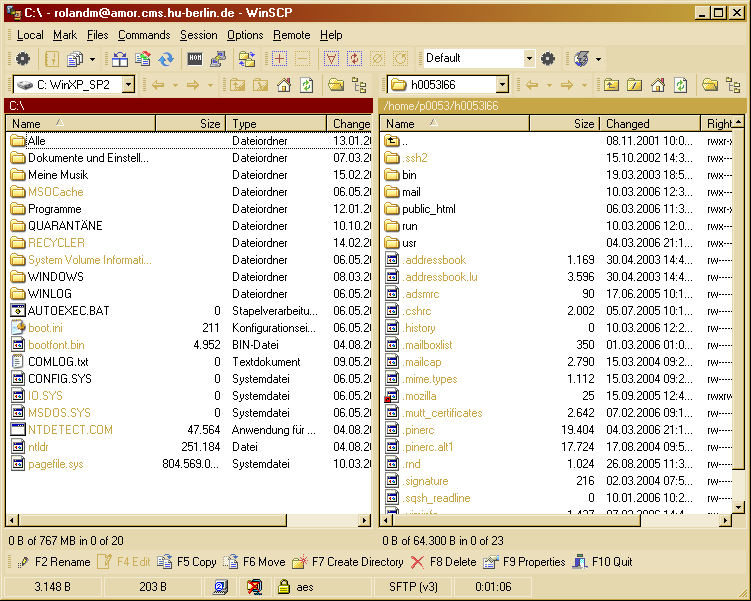Expand the remote directory h0053l66 dropdown
This screenshot has width=751, height=601.
coord(502,85)
